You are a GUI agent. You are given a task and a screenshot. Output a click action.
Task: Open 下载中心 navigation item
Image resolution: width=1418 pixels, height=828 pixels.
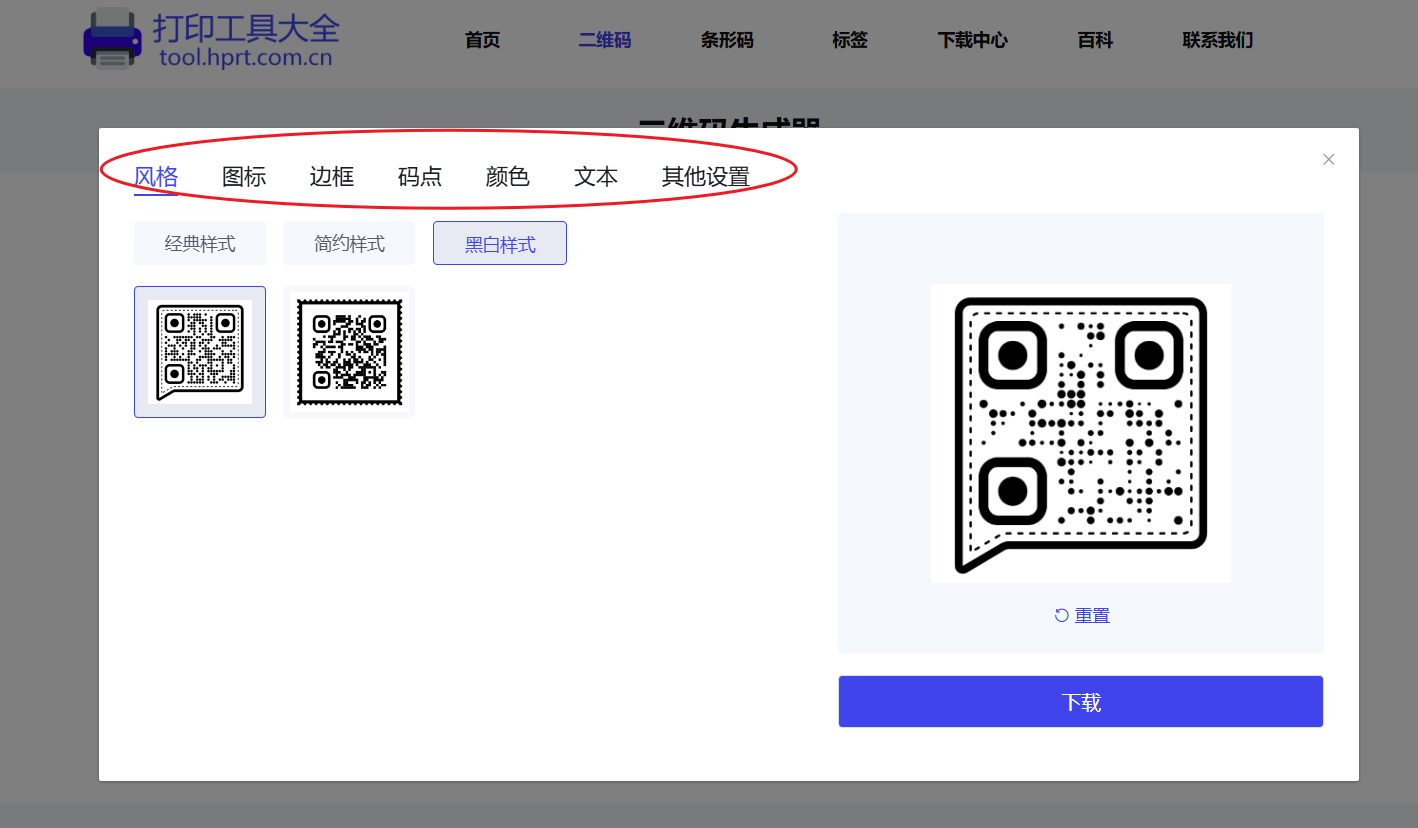(x=972, y=40)
